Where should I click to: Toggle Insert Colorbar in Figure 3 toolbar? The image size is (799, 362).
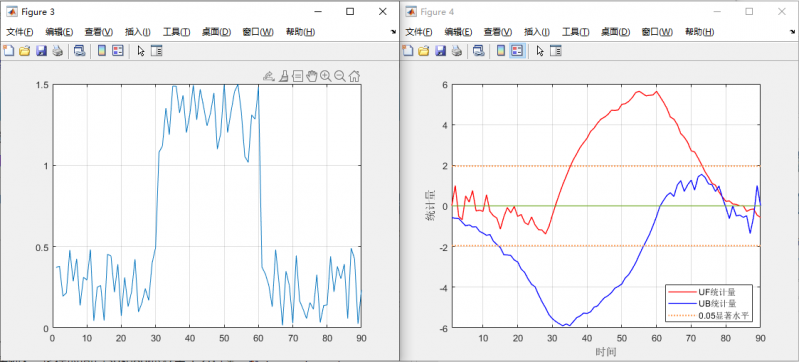click(x=101, y=50)
